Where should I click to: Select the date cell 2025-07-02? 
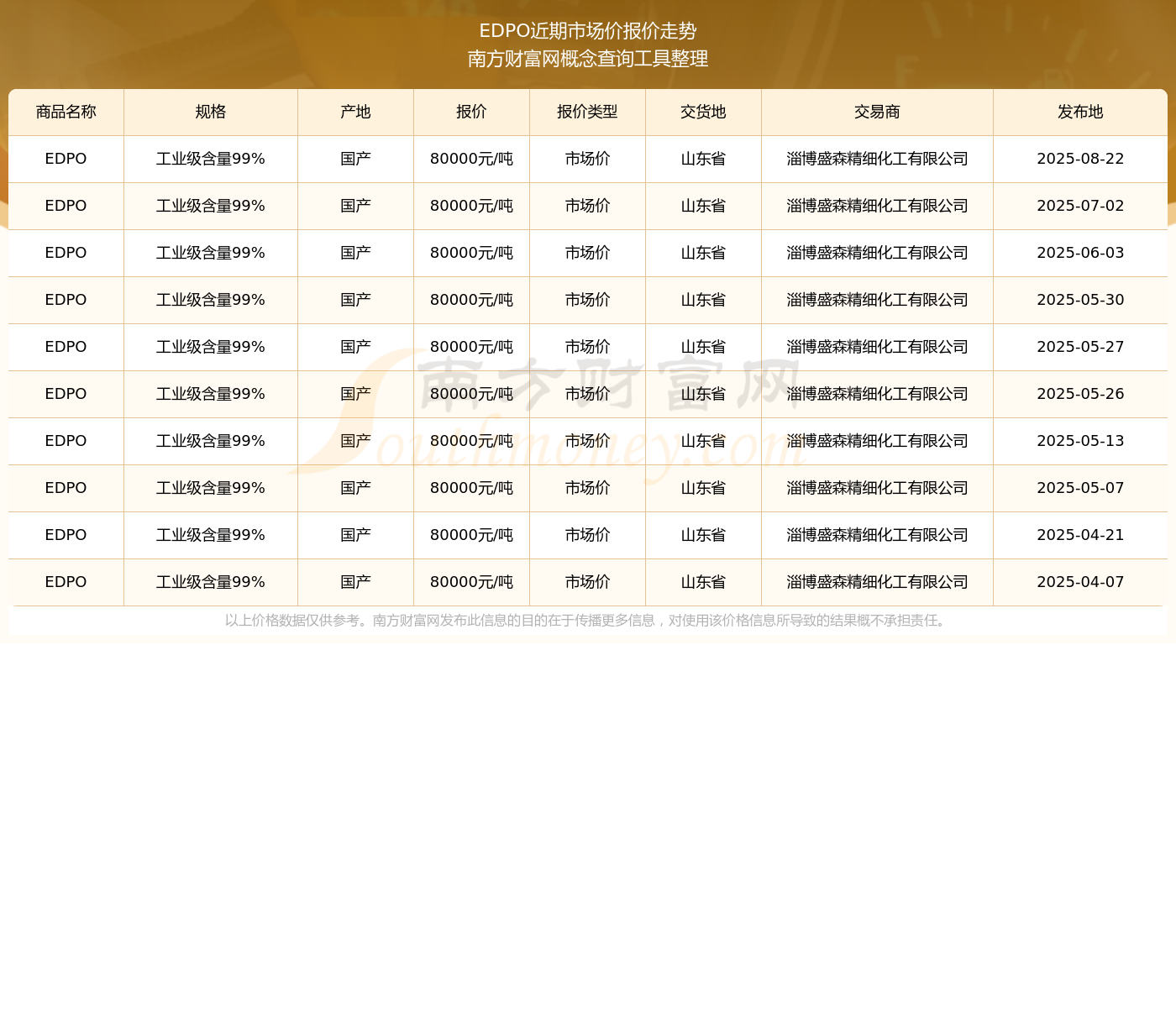[x=1080, y=206]
